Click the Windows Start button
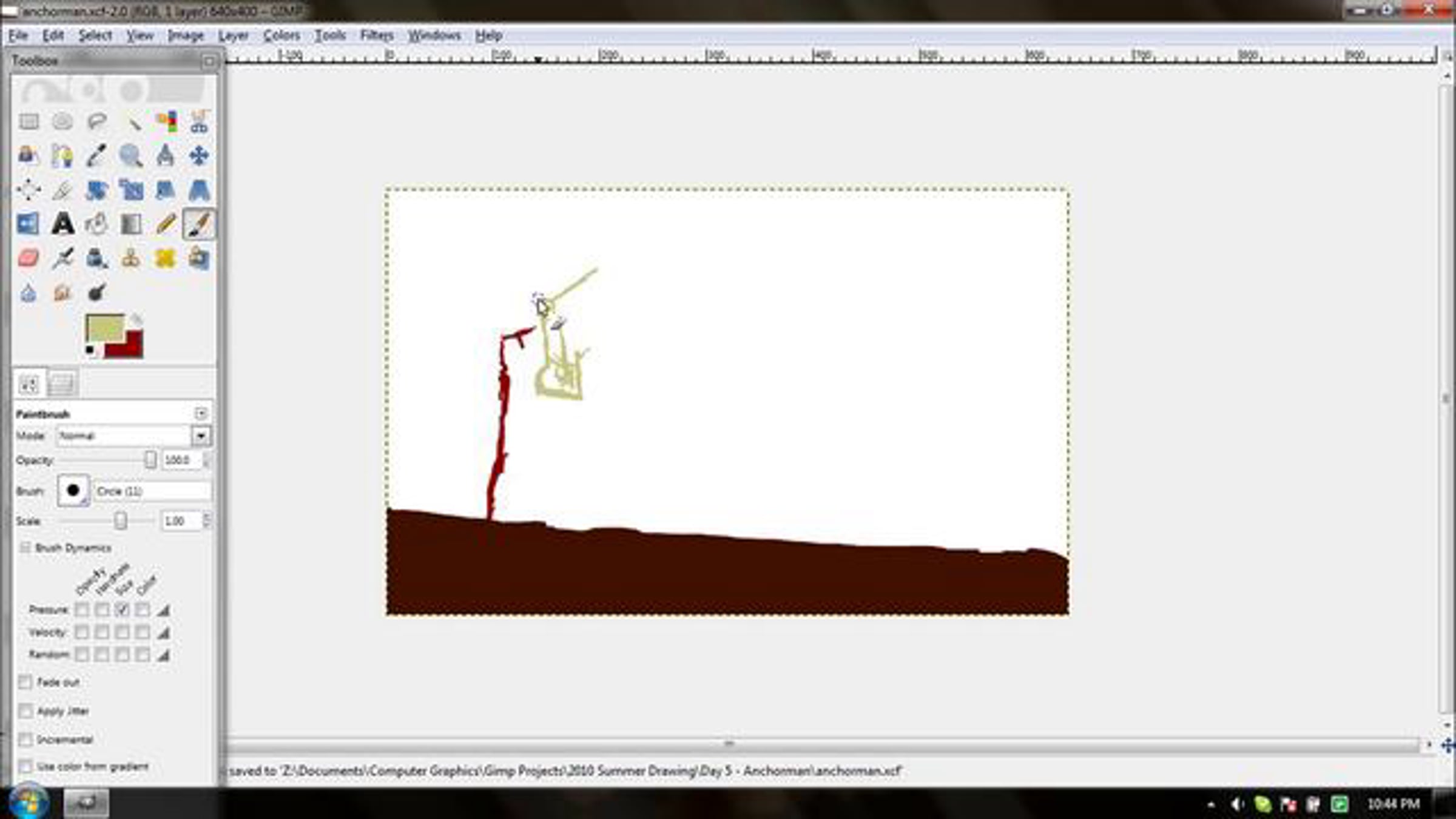Image resolution: width=1456 pixels, height=819 pixels. pyautogui.click(x=27, y=802)
